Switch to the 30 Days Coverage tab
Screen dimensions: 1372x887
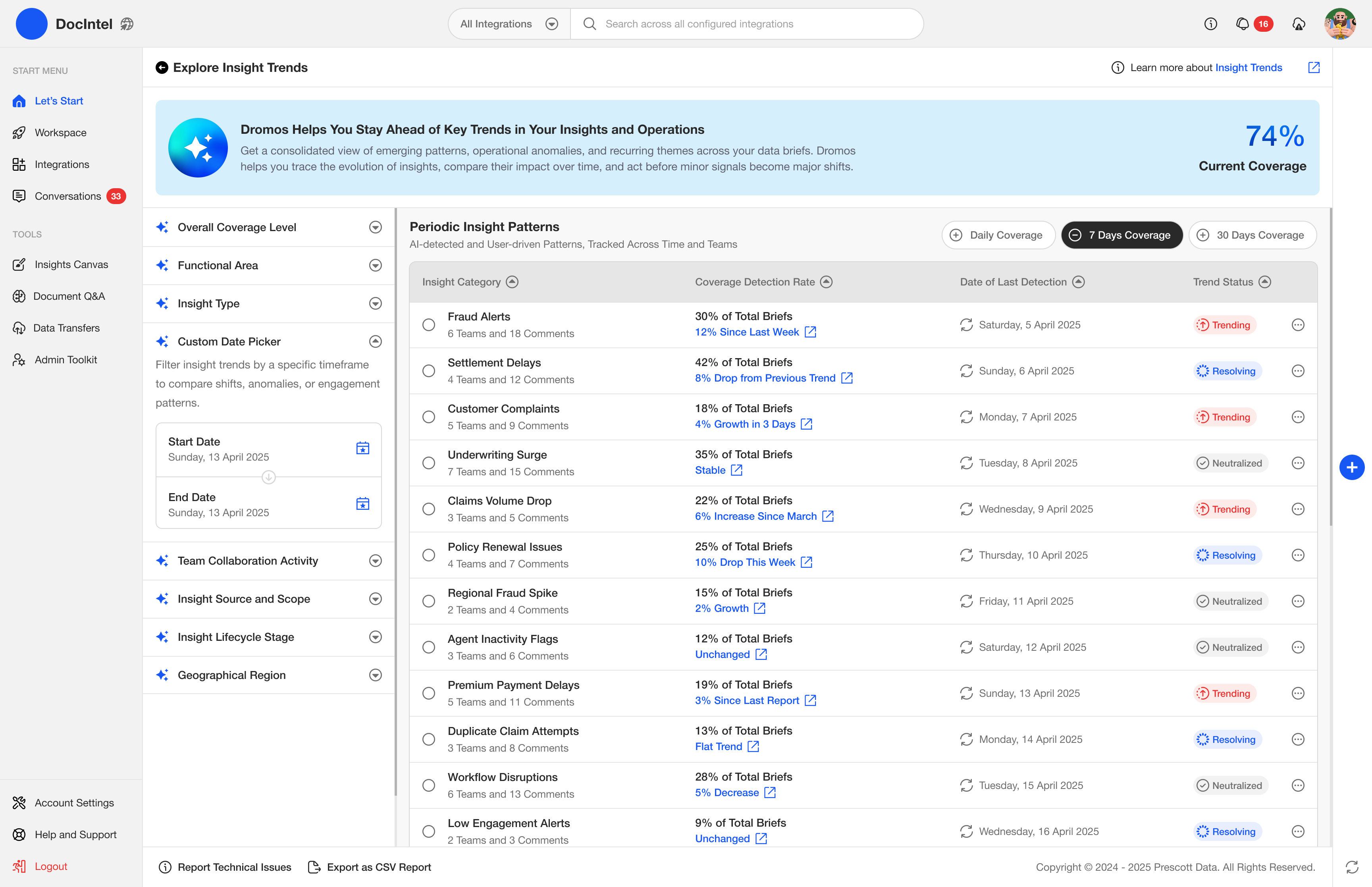coord(1252,235)
